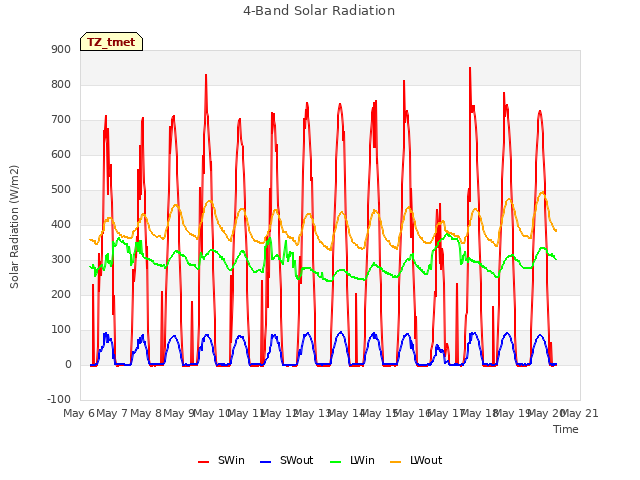
Task: Click the May 21 x-axis tick label
Action: coord(580,413)
